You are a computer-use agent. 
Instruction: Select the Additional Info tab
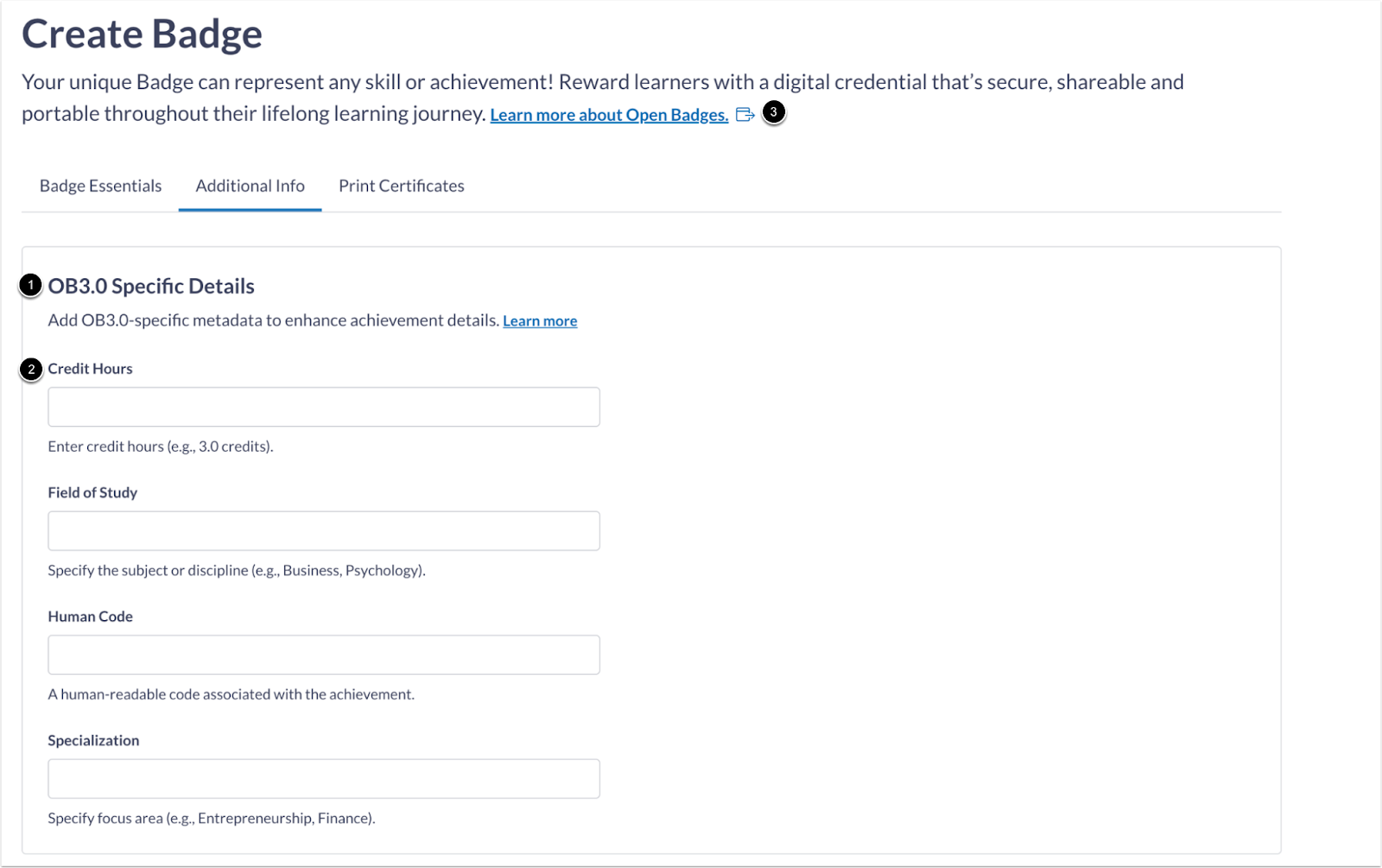(250, 185)
